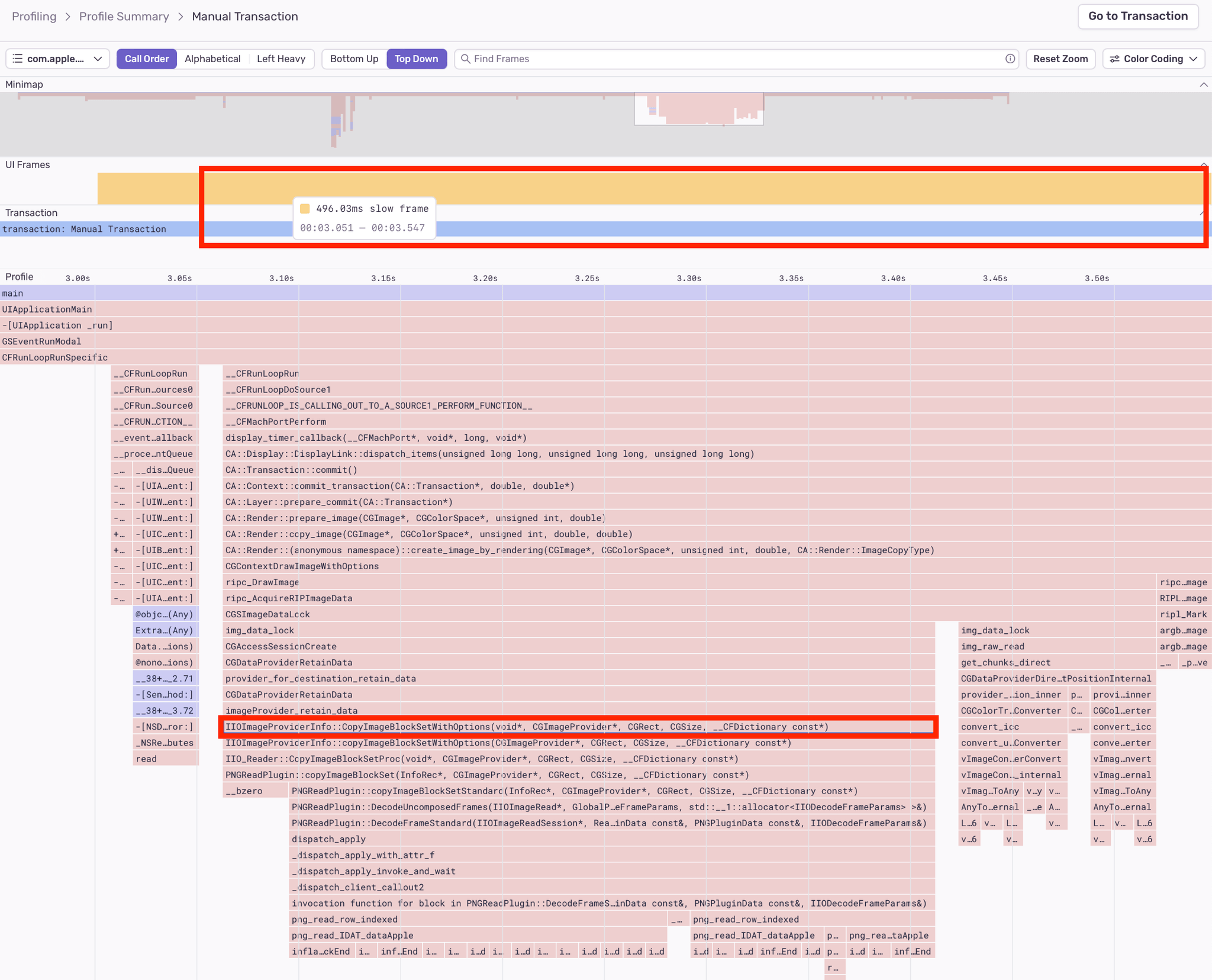
Task: Expand the Call Order view options
Action: point(147,59)
